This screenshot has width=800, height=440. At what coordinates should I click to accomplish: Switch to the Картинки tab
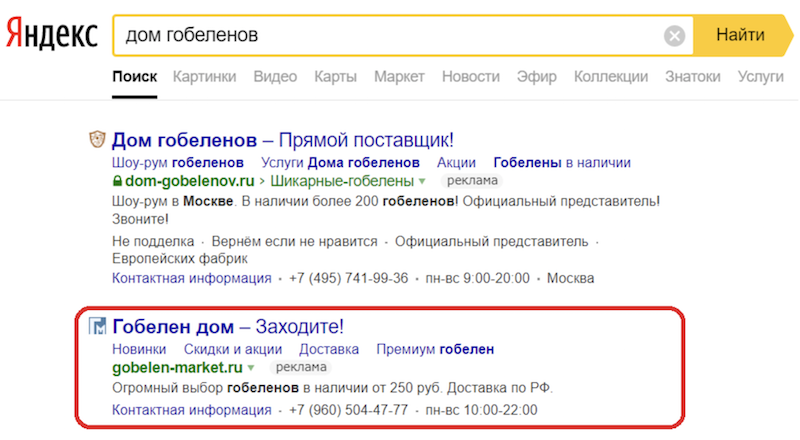click(204, 77)
